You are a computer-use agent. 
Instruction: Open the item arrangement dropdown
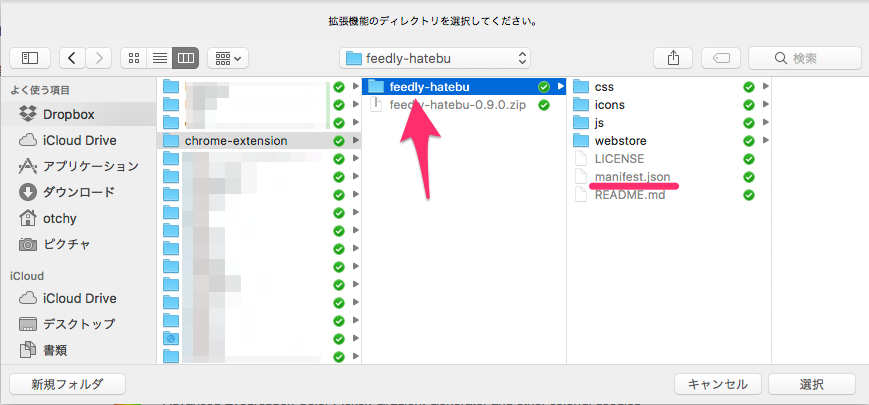[x=228, y=58]
